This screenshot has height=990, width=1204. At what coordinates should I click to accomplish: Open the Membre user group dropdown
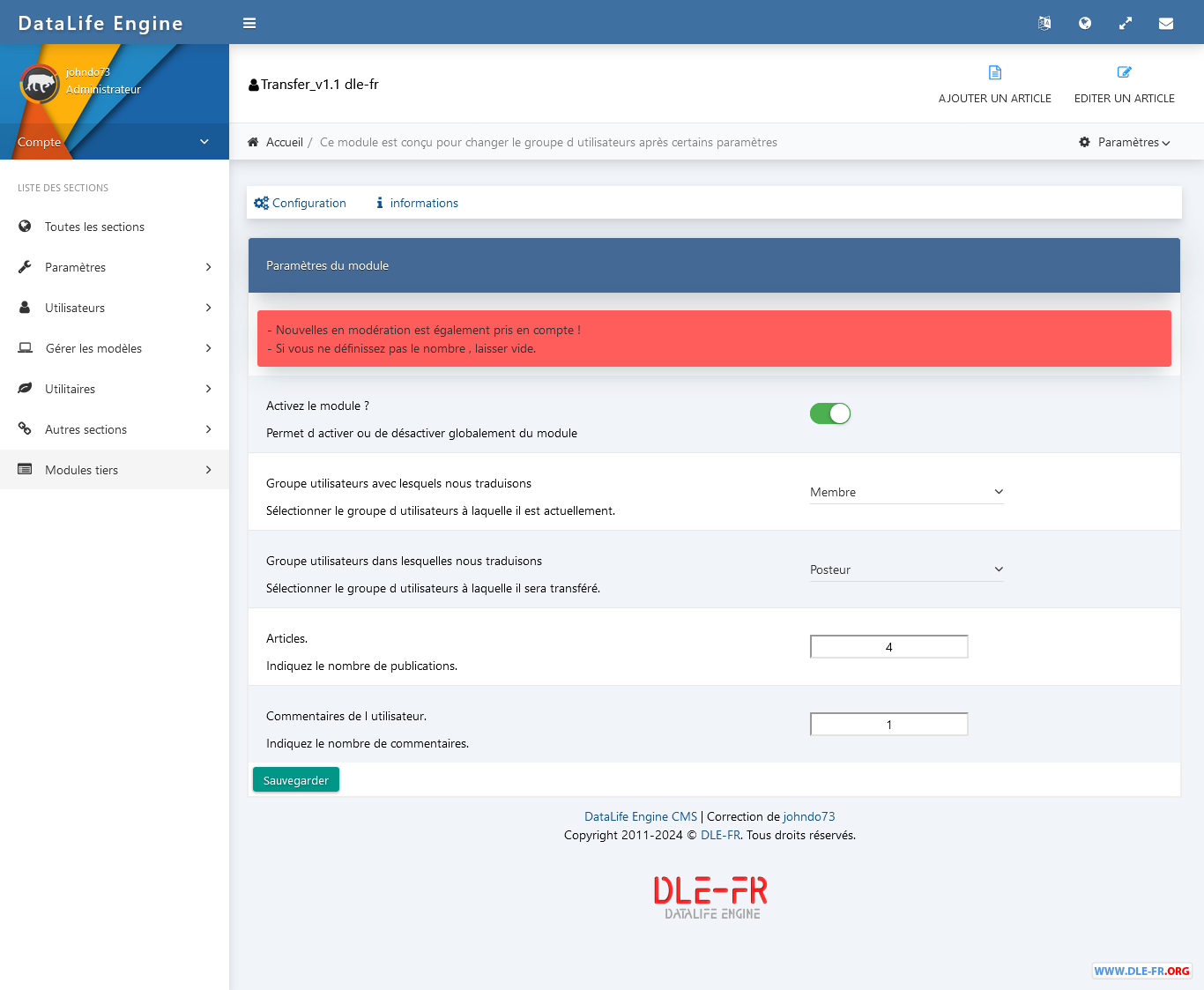(x=907, y=492)
